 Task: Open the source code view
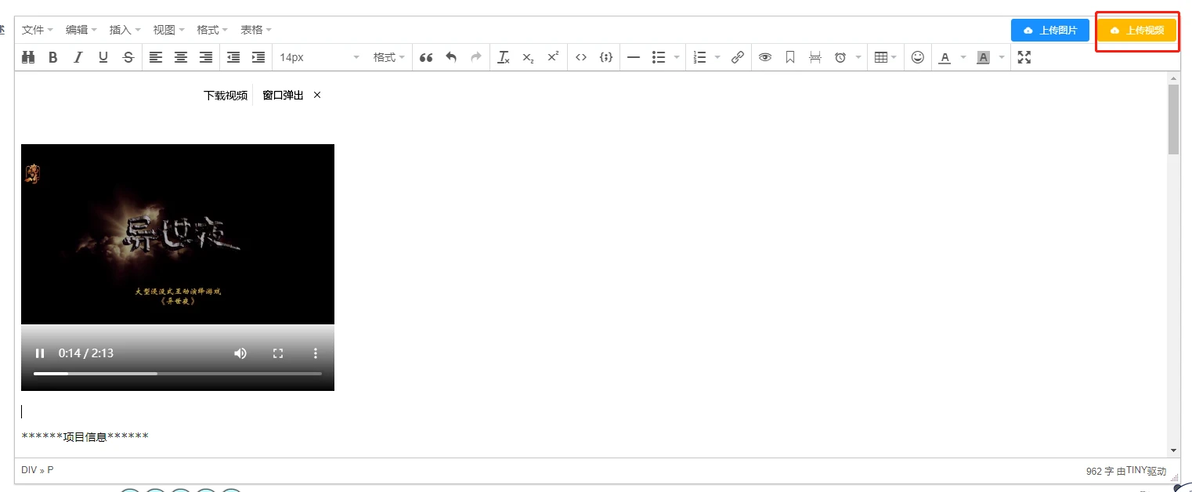click(x=581, y=57)
